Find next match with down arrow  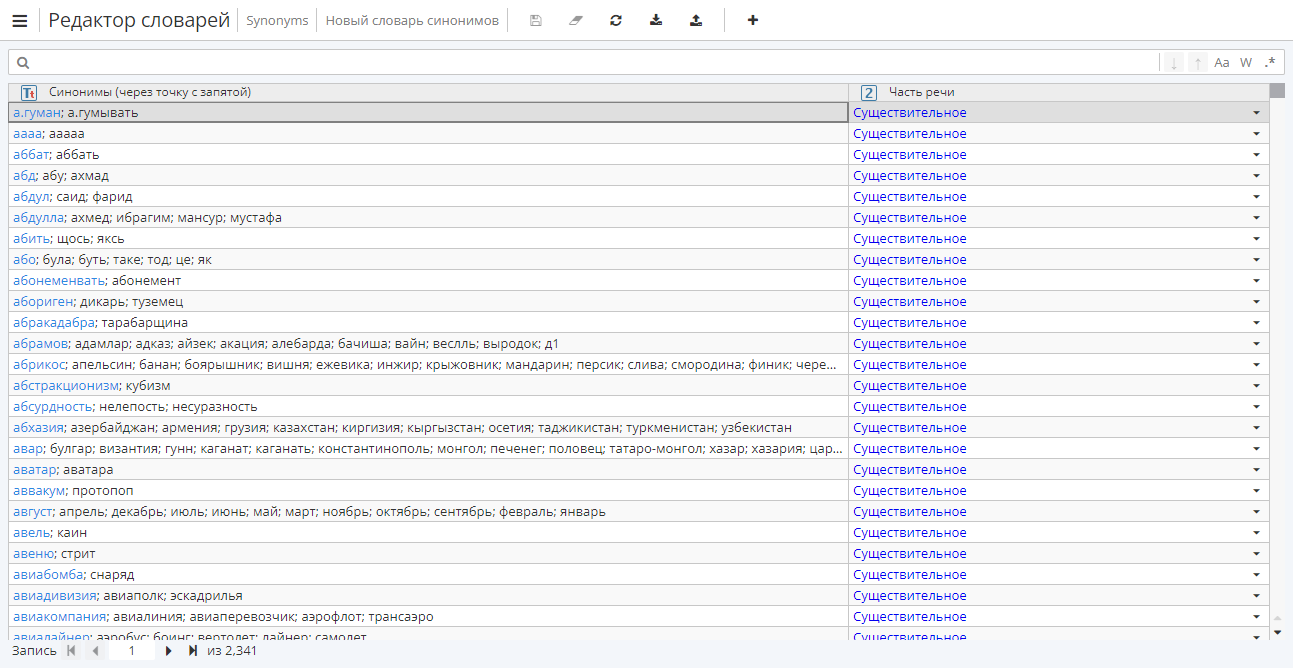click(x=1174, y=63)
